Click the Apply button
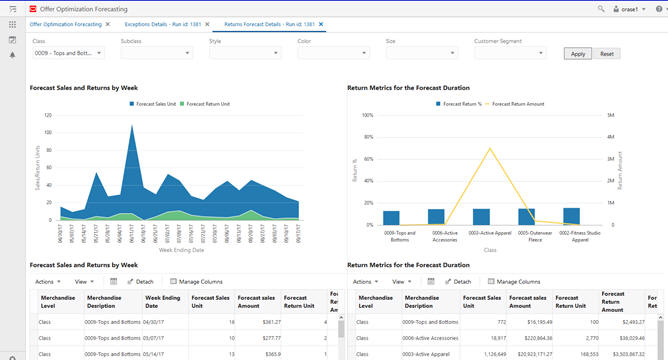 (x=578, y=54)
